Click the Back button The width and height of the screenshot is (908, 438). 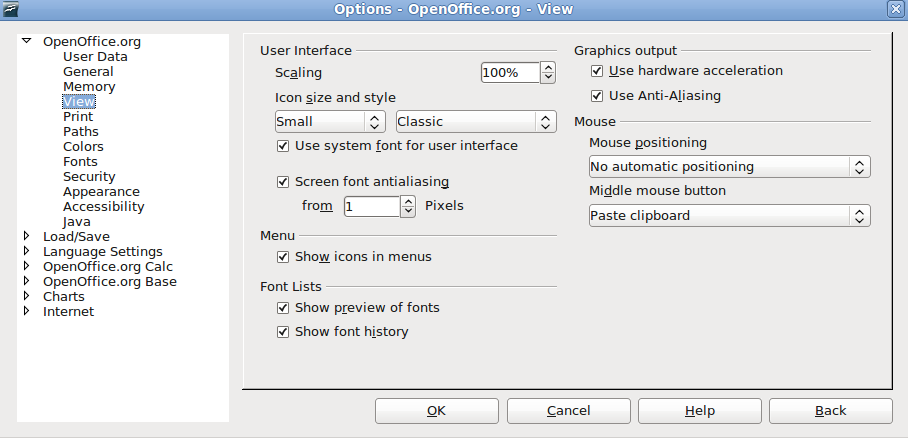pyautogui.click(x=830, y=411)
